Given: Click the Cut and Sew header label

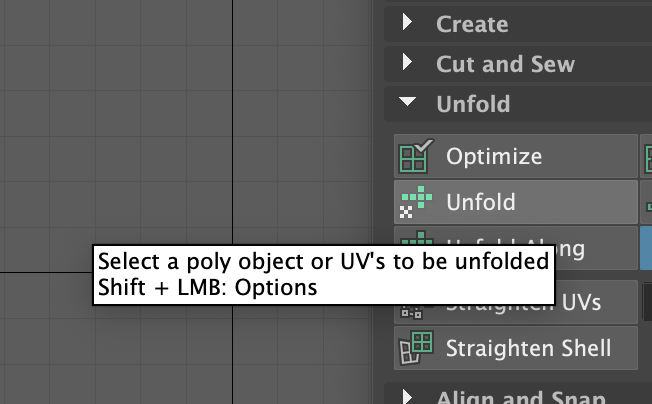Looking at the screenshot, I should point(505,64).
